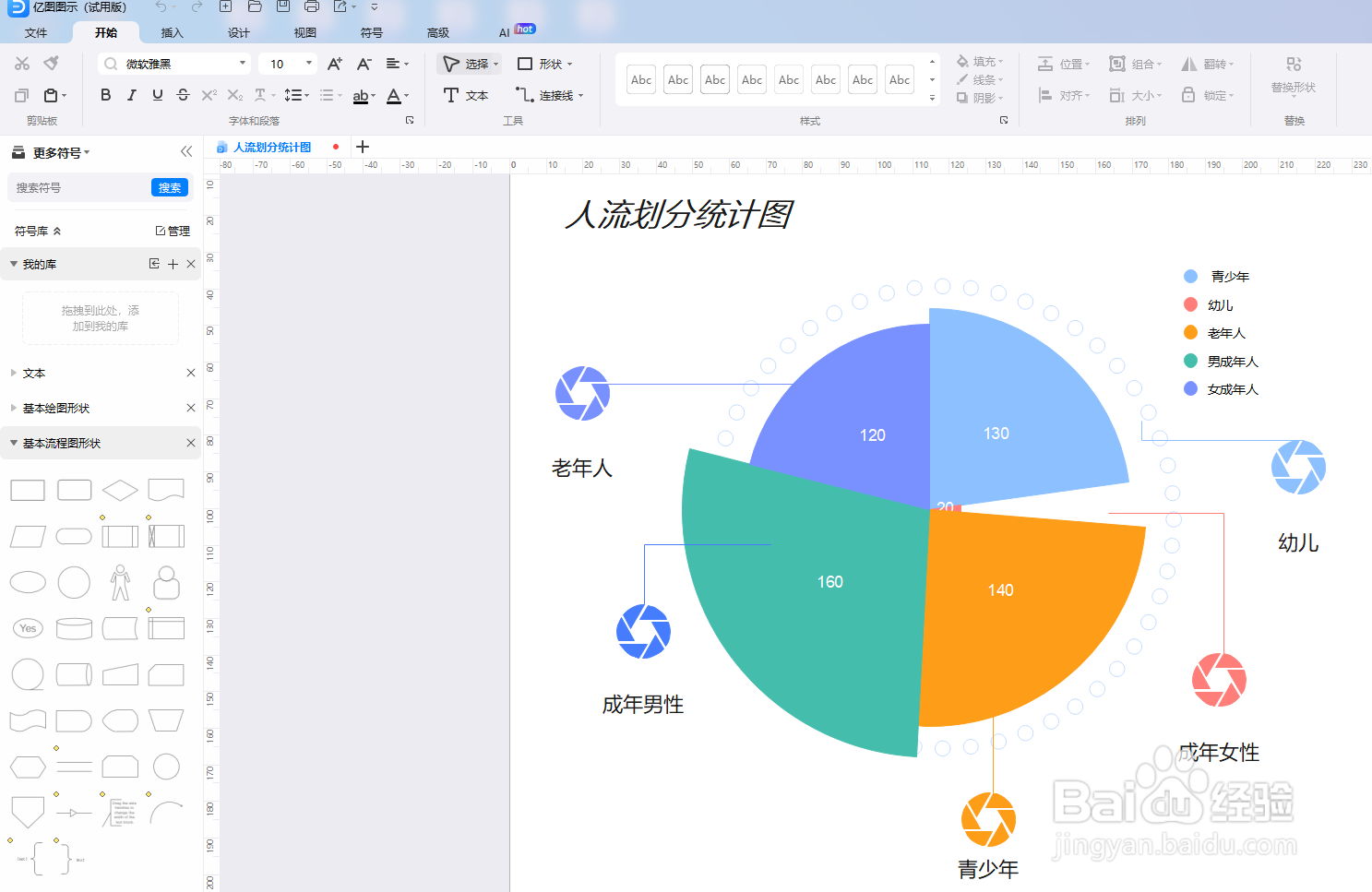Toggle underline formatting
1372x892 pixels.
(x=157, y=94)
